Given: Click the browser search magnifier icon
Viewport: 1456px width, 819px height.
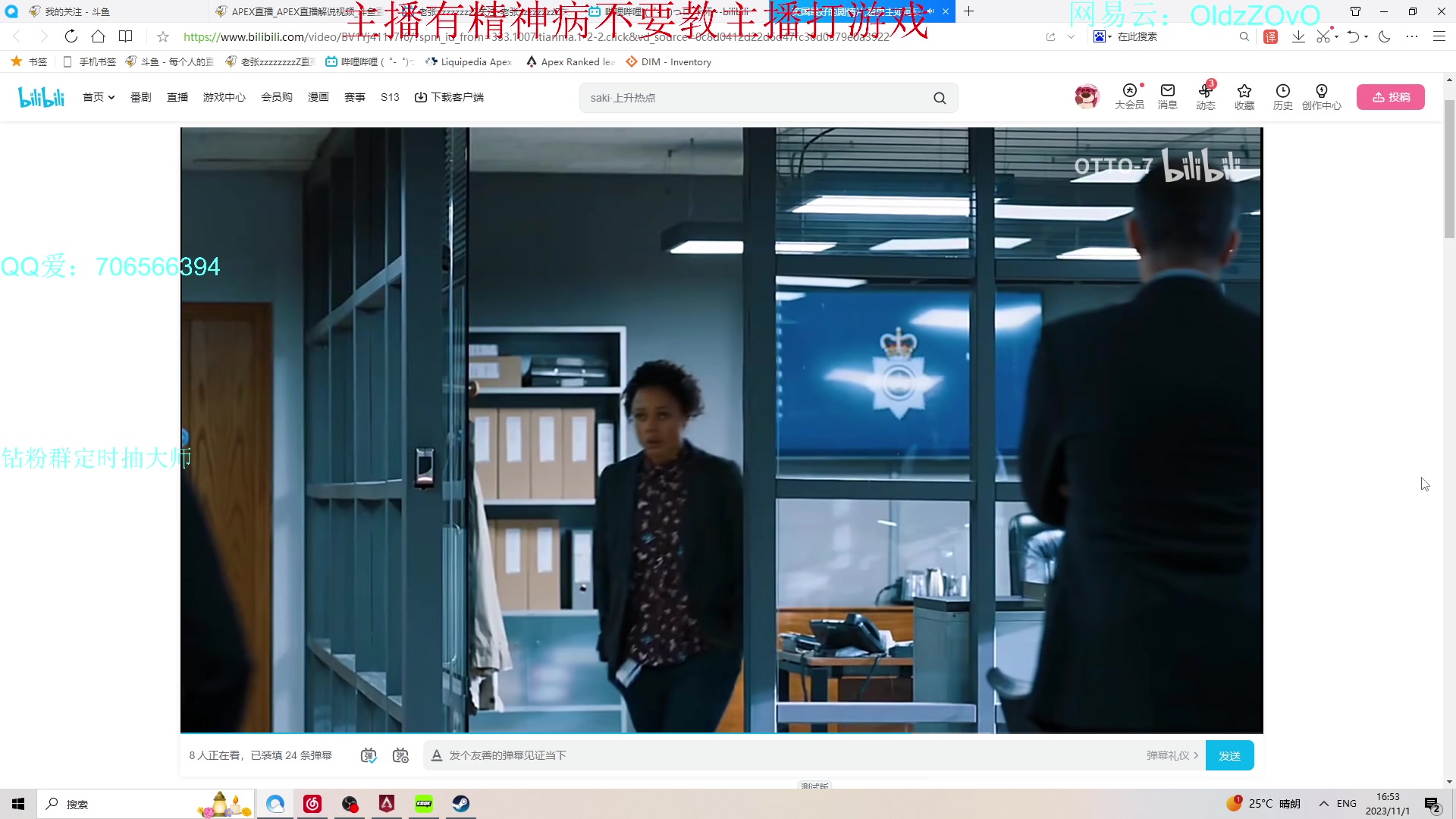Looking at the screenshot, I should (x=1244, y=36).
